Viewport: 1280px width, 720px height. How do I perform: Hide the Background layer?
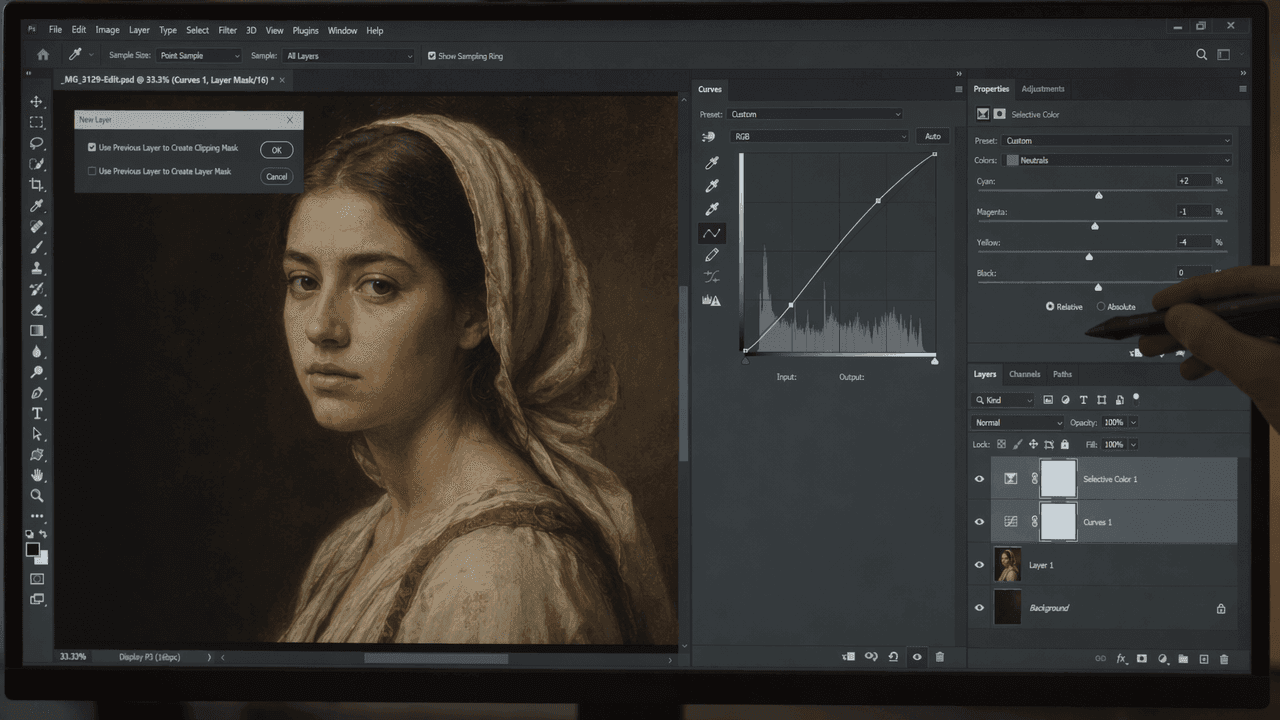tap(979, 608)
